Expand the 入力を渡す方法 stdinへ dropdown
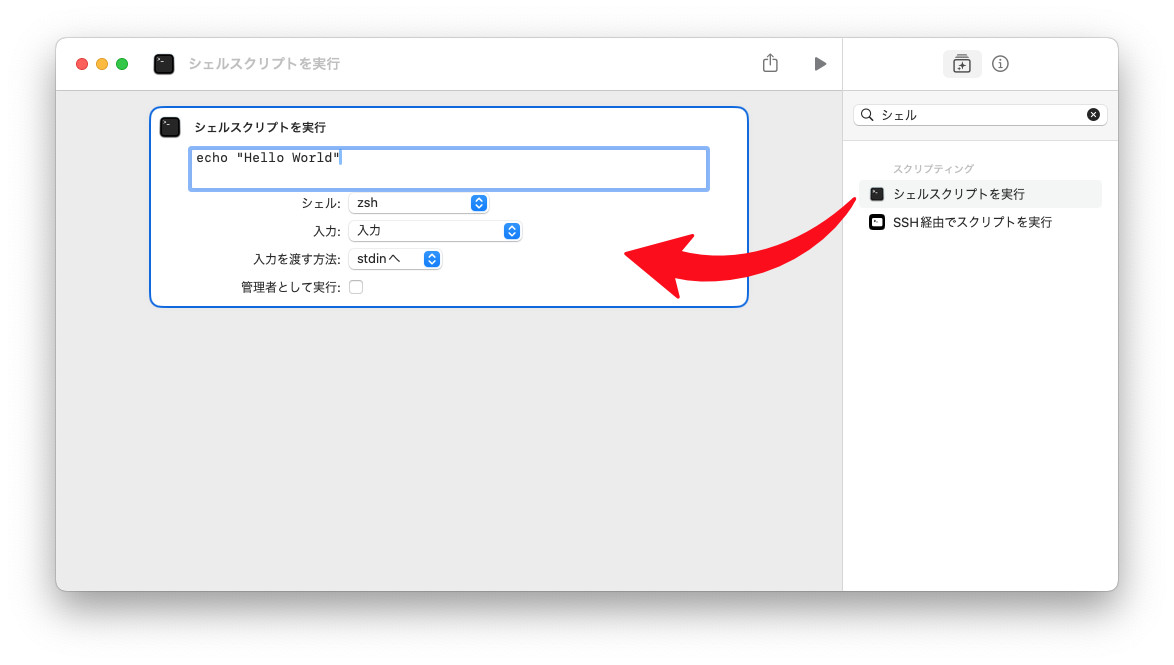Viewport: 1174px width, 665px height. (x=395, y=259)
